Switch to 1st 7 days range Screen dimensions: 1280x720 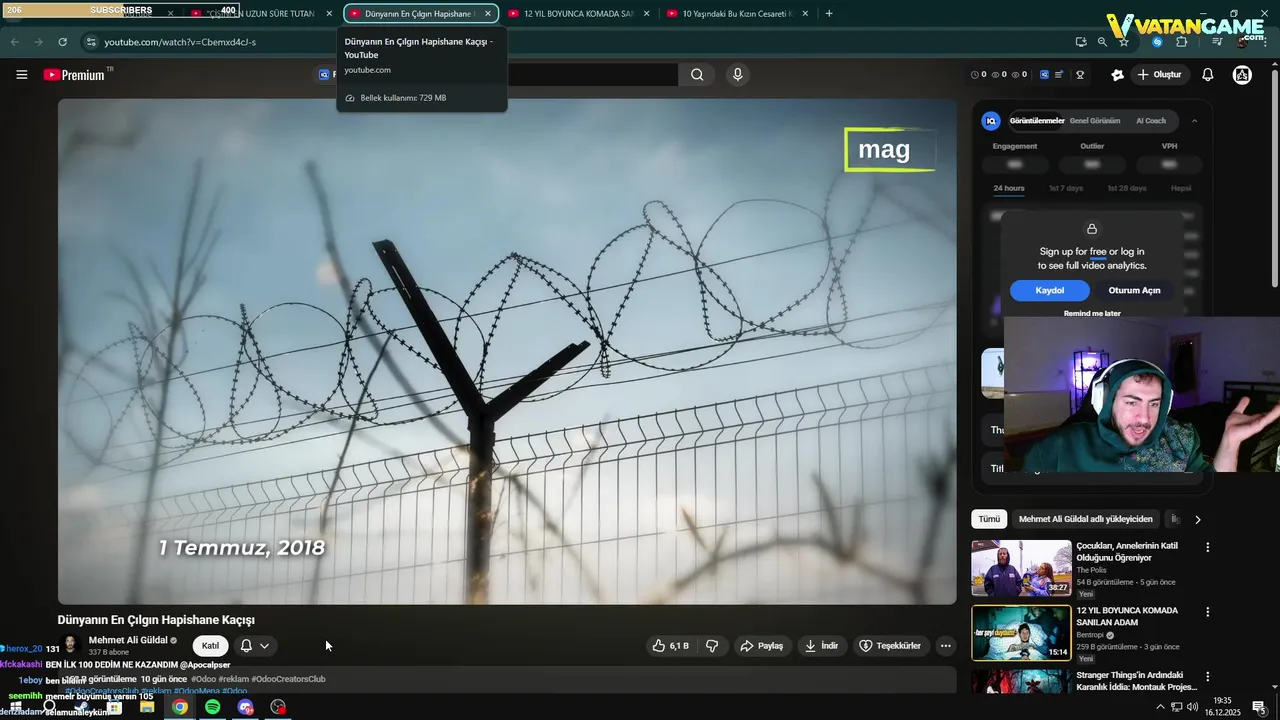[x=1066, y=188]
